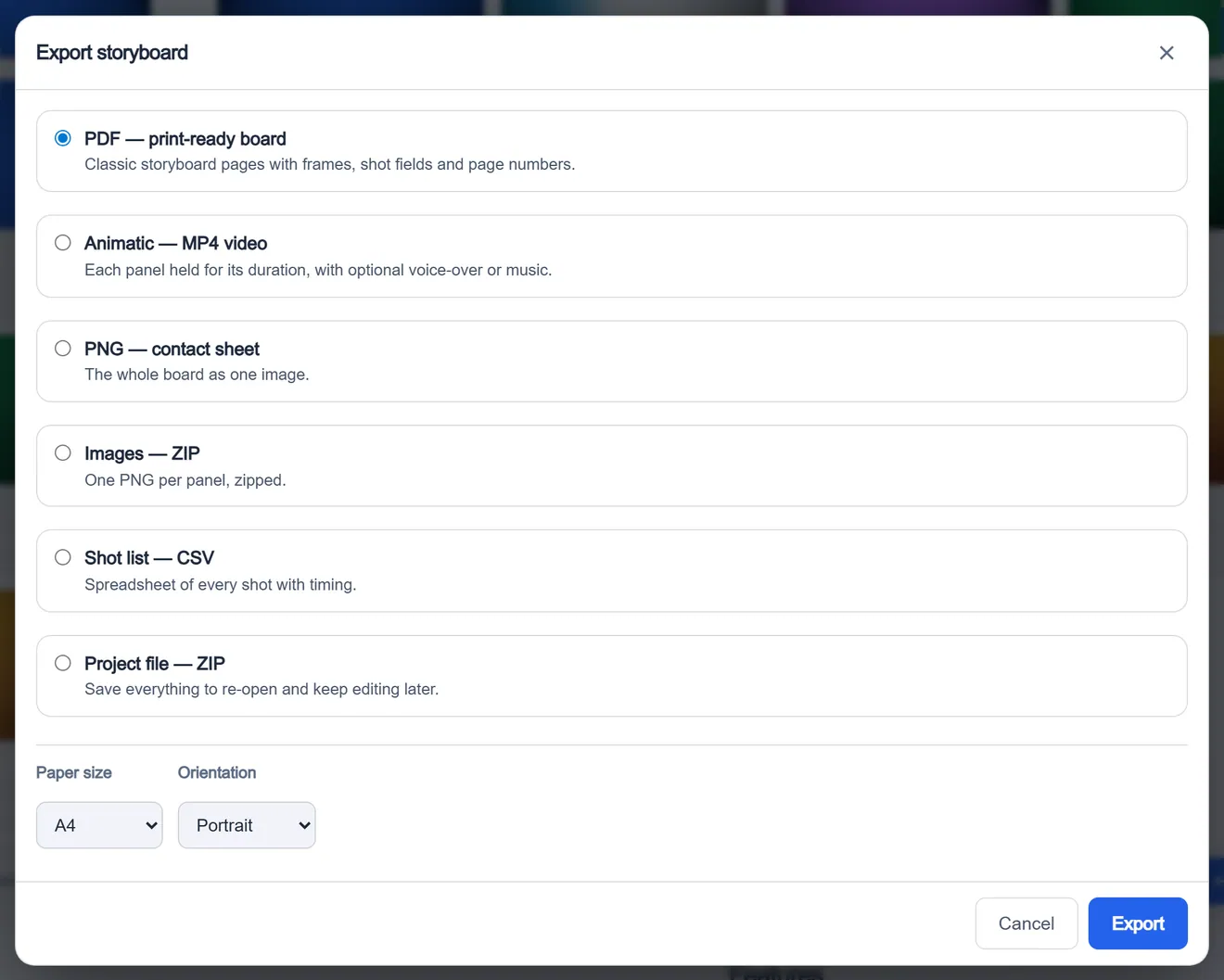Select the PDF print-ready board radio button
This screenshot has width=1224, height=980.
63,138
